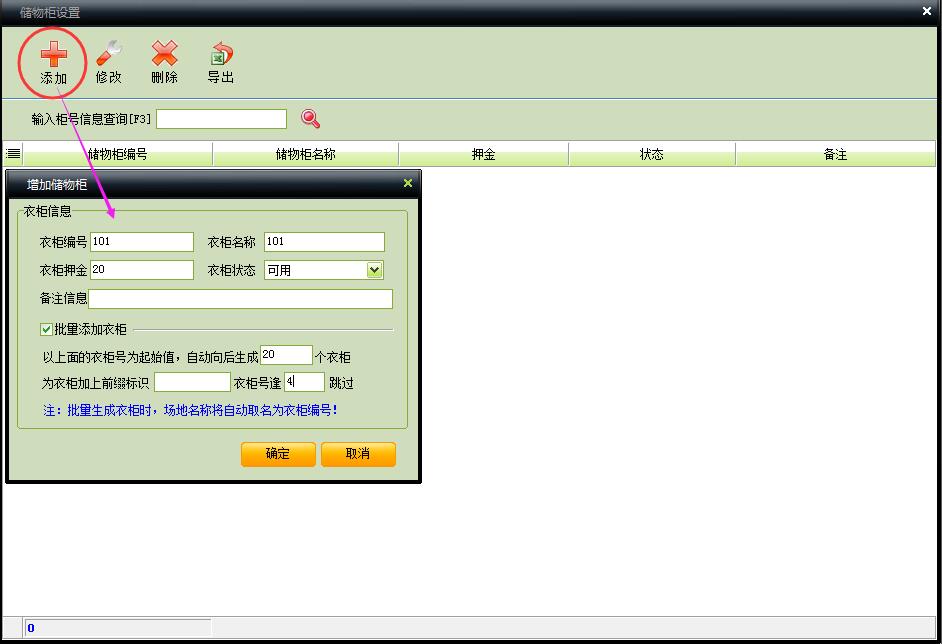Sort by 储物柜名称 column header

click(x=305, y=154)
